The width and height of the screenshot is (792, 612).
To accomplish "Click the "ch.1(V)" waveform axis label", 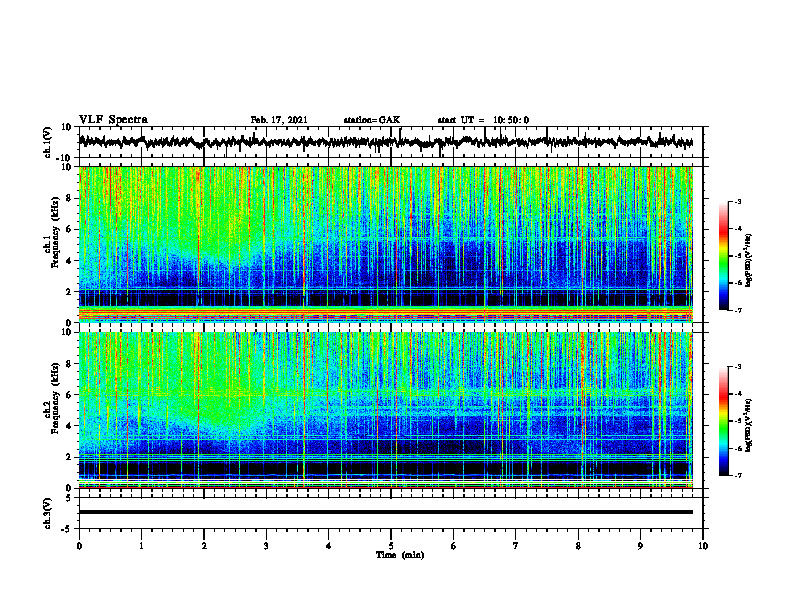I will tap(48, 142).
